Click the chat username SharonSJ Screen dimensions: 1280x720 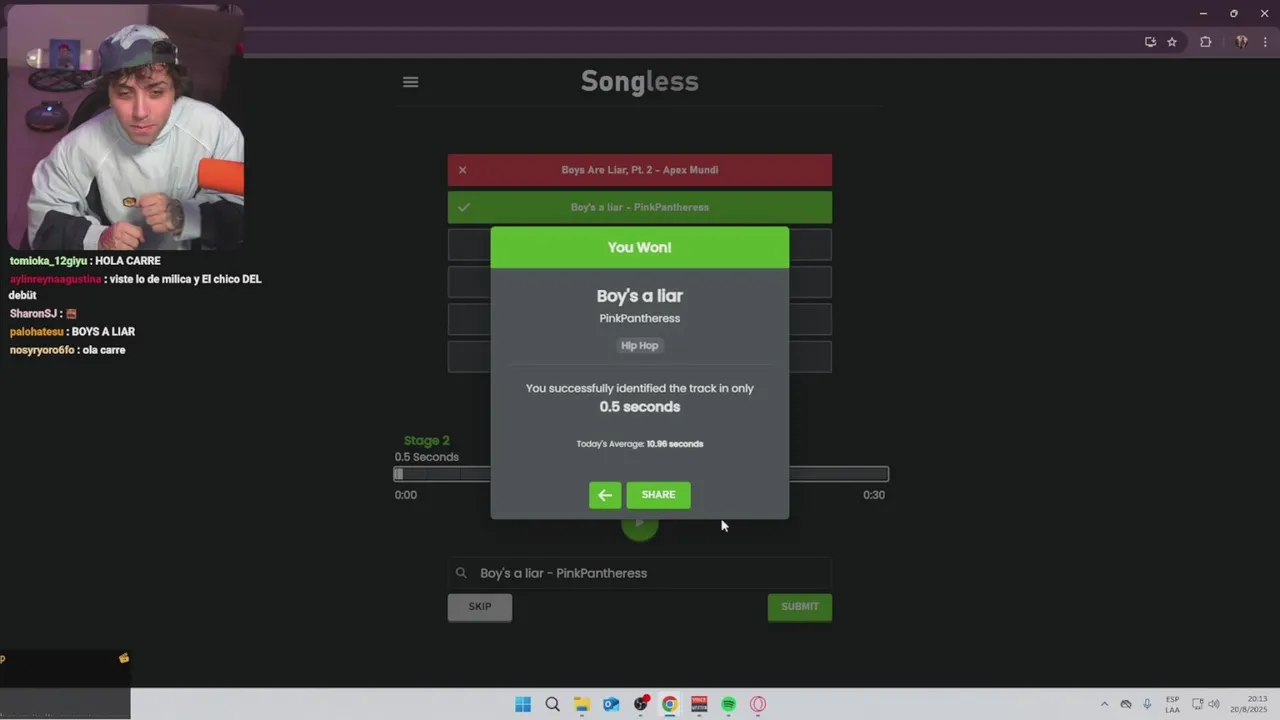pos(33,314)
